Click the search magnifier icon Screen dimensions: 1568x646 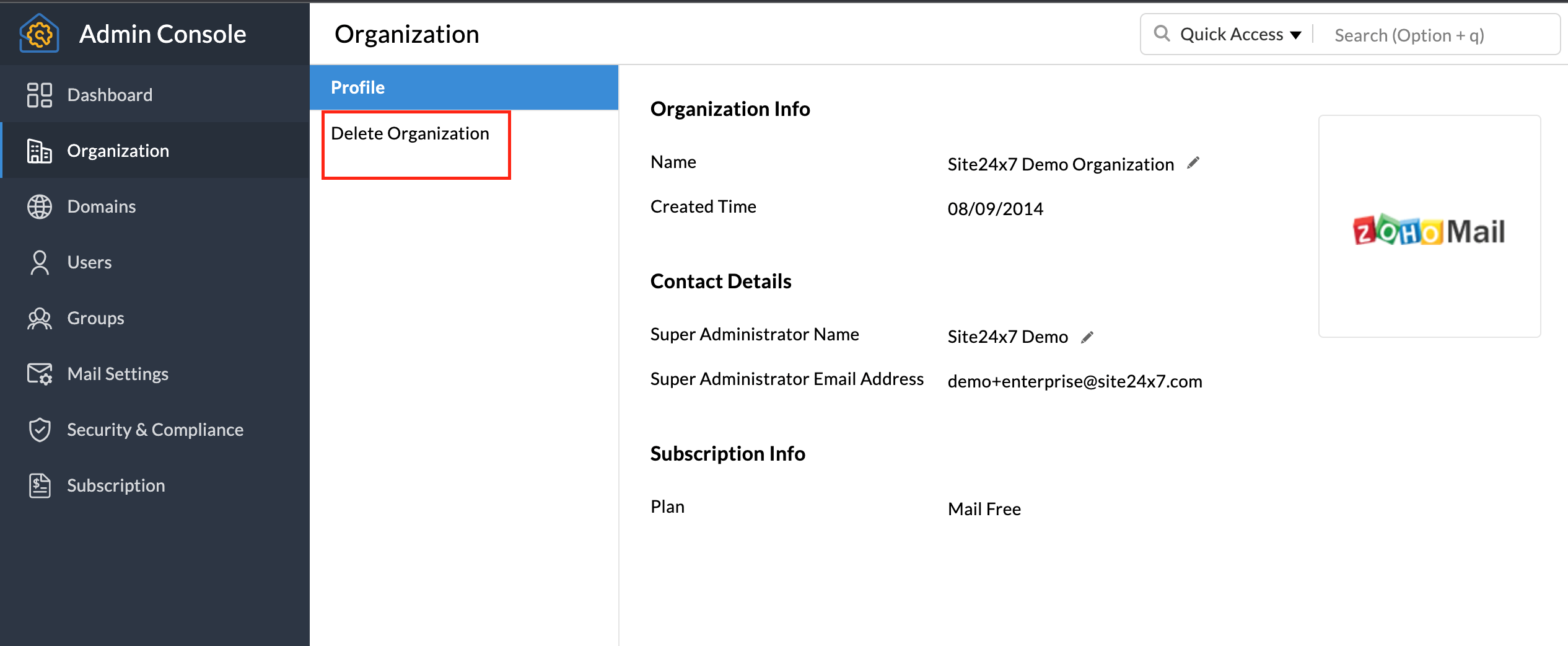[x=1162, y=33]
